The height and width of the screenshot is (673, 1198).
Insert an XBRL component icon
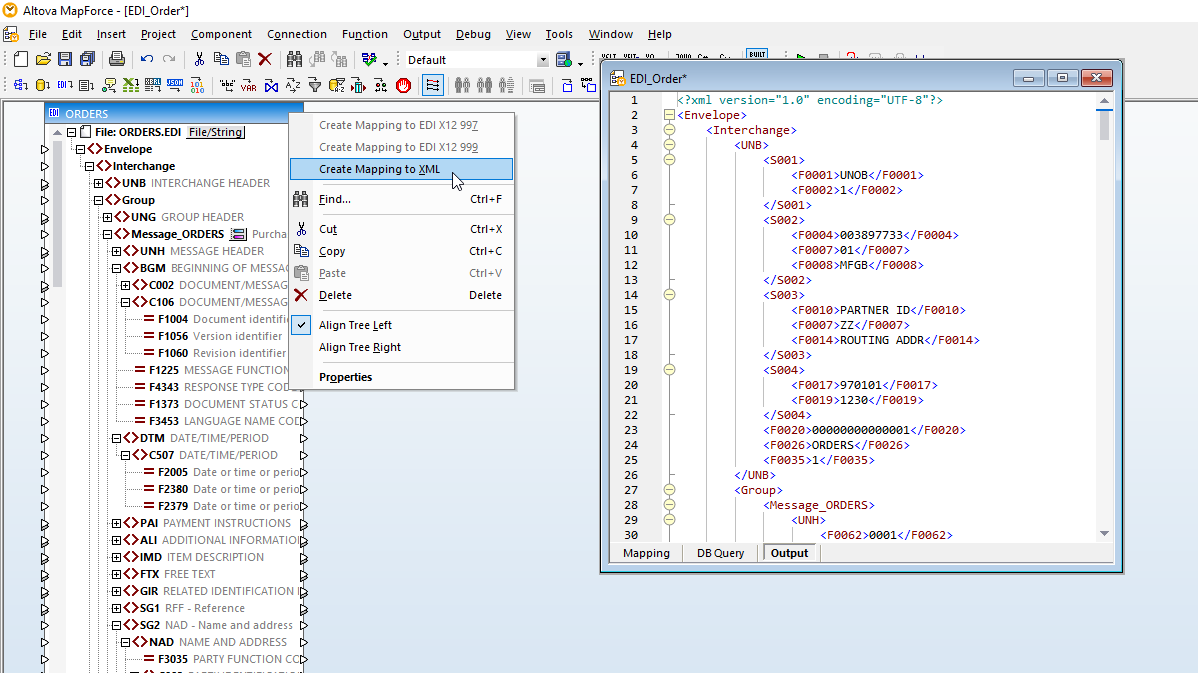153,86
